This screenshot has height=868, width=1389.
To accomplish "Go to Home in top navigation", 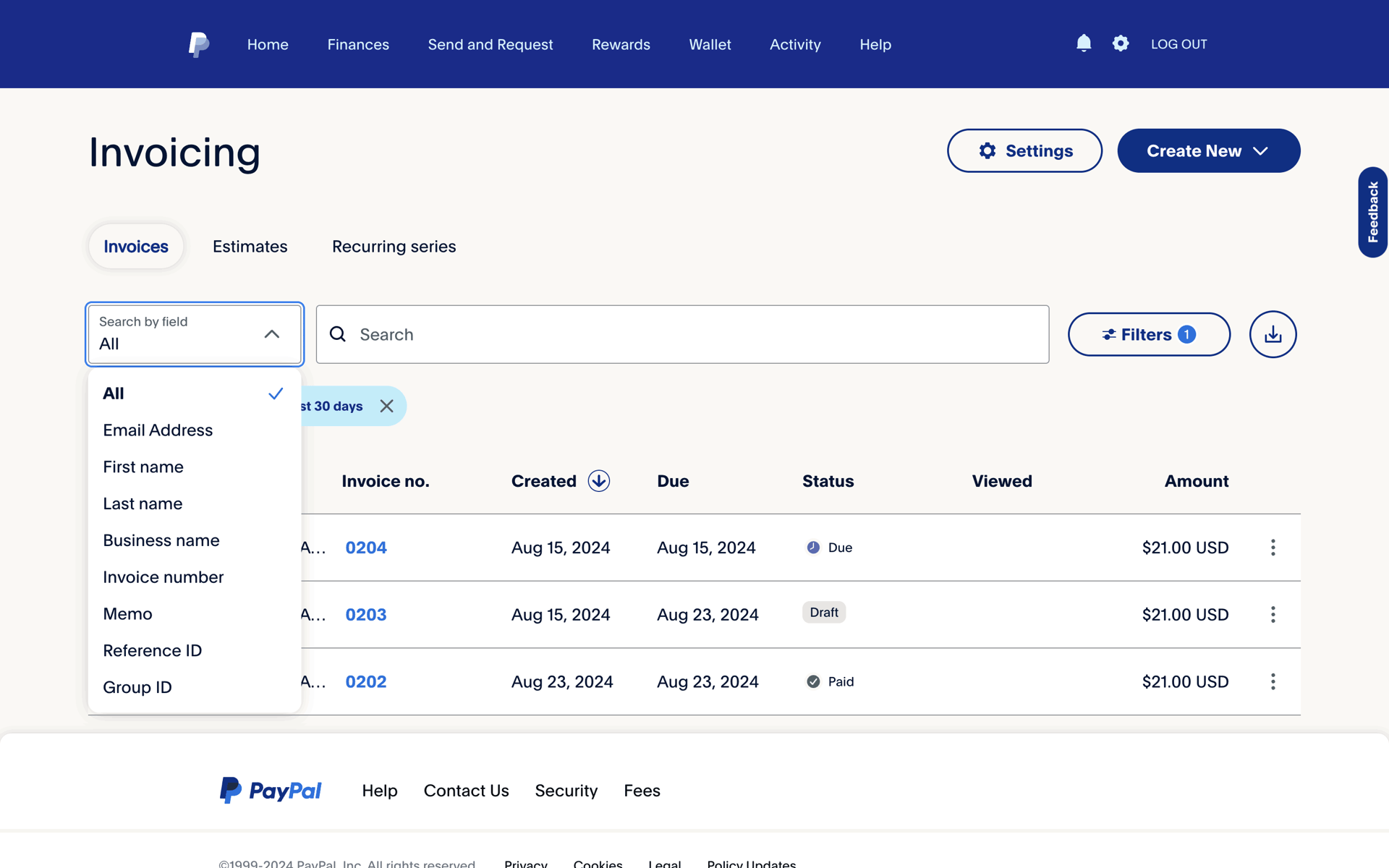I will [x=268, y=44].
